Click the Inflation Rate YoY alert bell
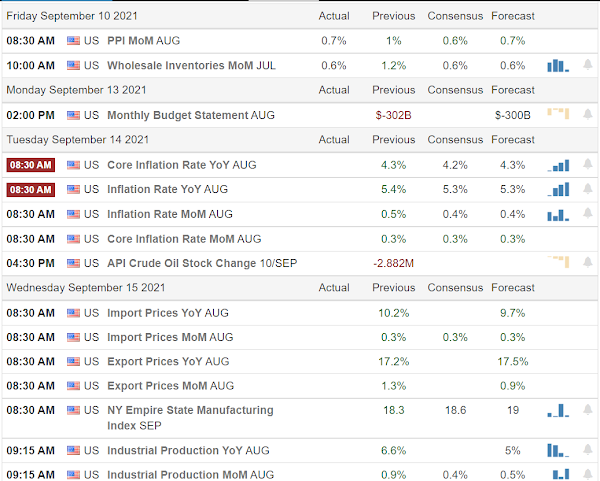This screenshot has width=600, height=481. click(x=588, y=189)
